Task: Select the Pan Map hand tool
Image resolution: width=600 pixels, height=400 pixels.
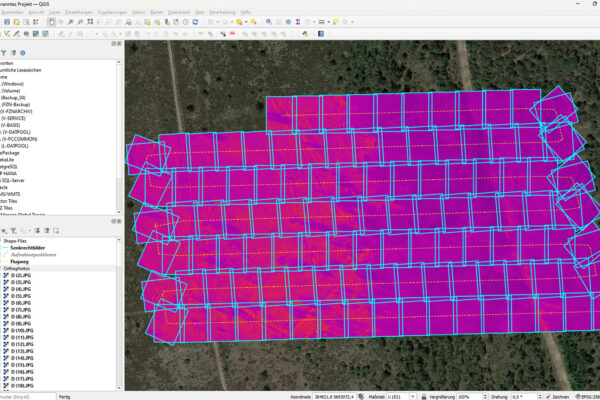Action: pyautogui.click(x=51, y=22)
